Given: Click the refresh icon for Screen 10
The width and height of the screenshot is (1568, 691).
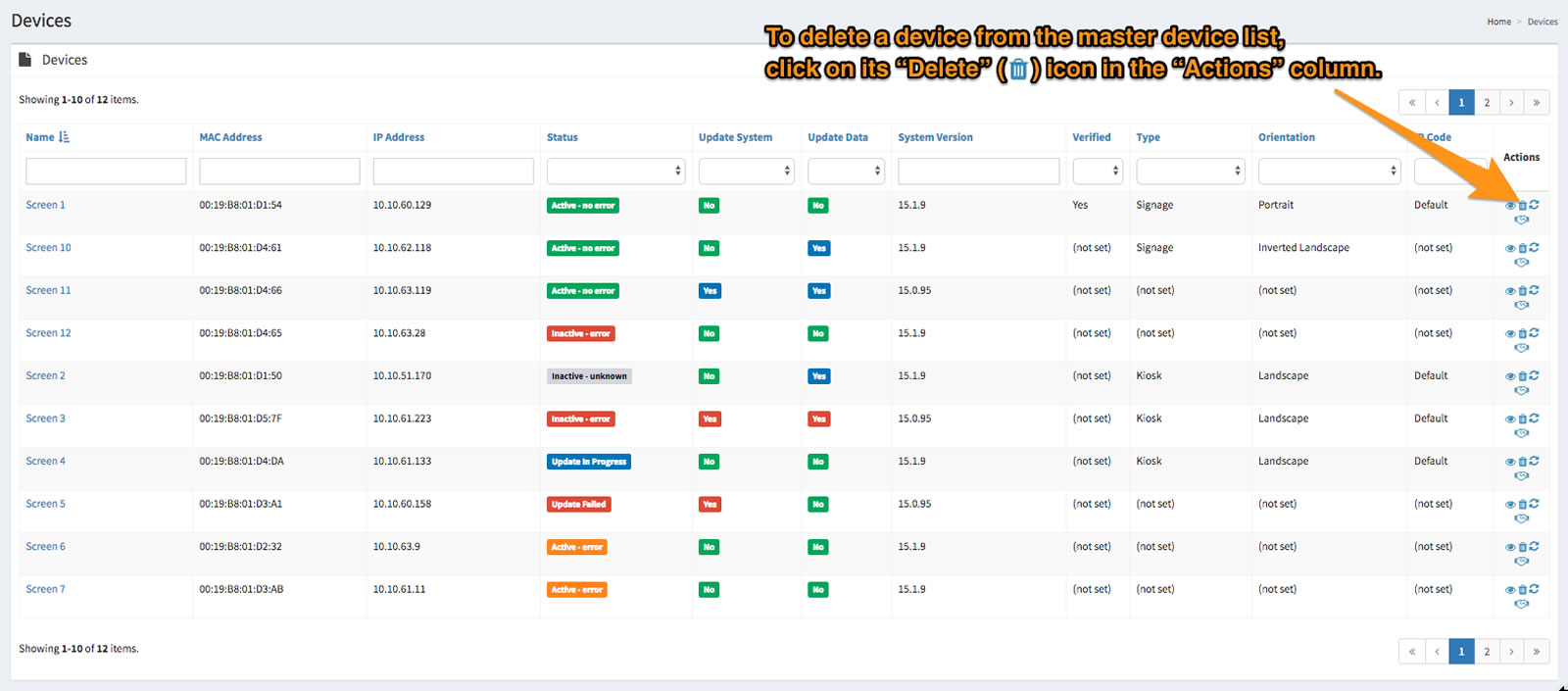Looking at the screenshot, I should (x=1534, y=248).
